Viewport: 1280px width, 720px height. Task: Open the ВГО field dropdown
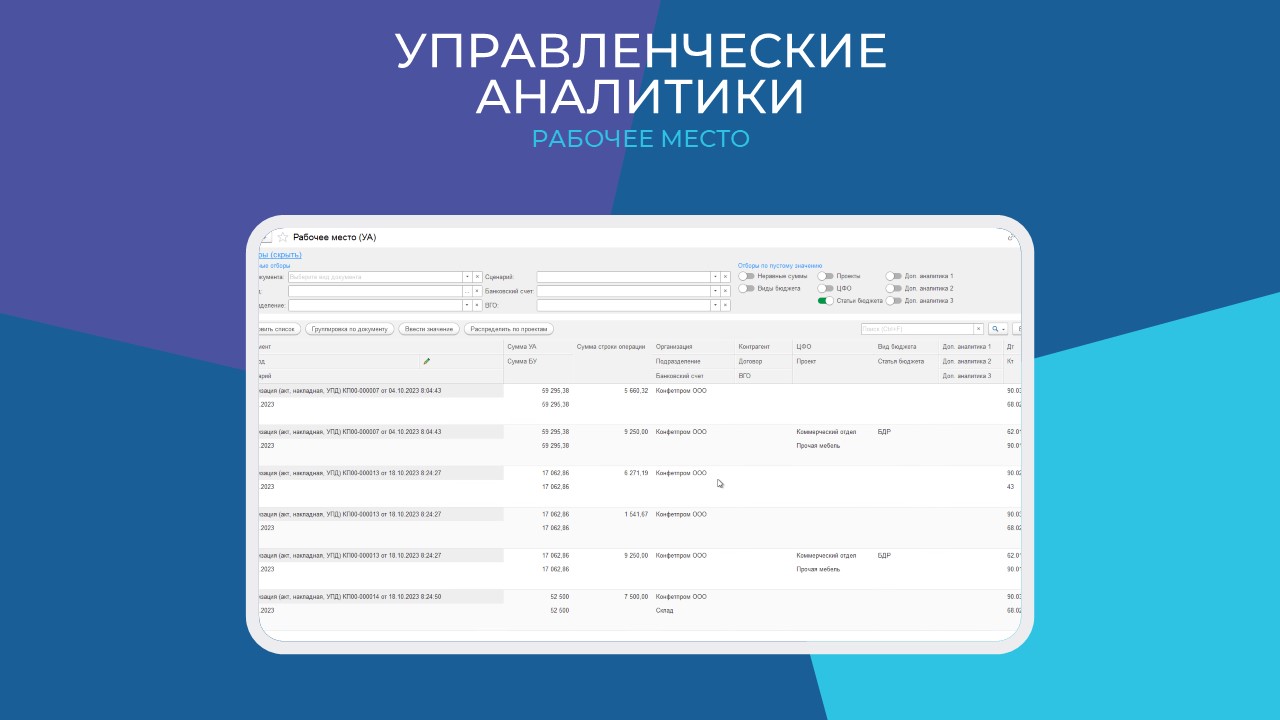click(x=714, y=305)
